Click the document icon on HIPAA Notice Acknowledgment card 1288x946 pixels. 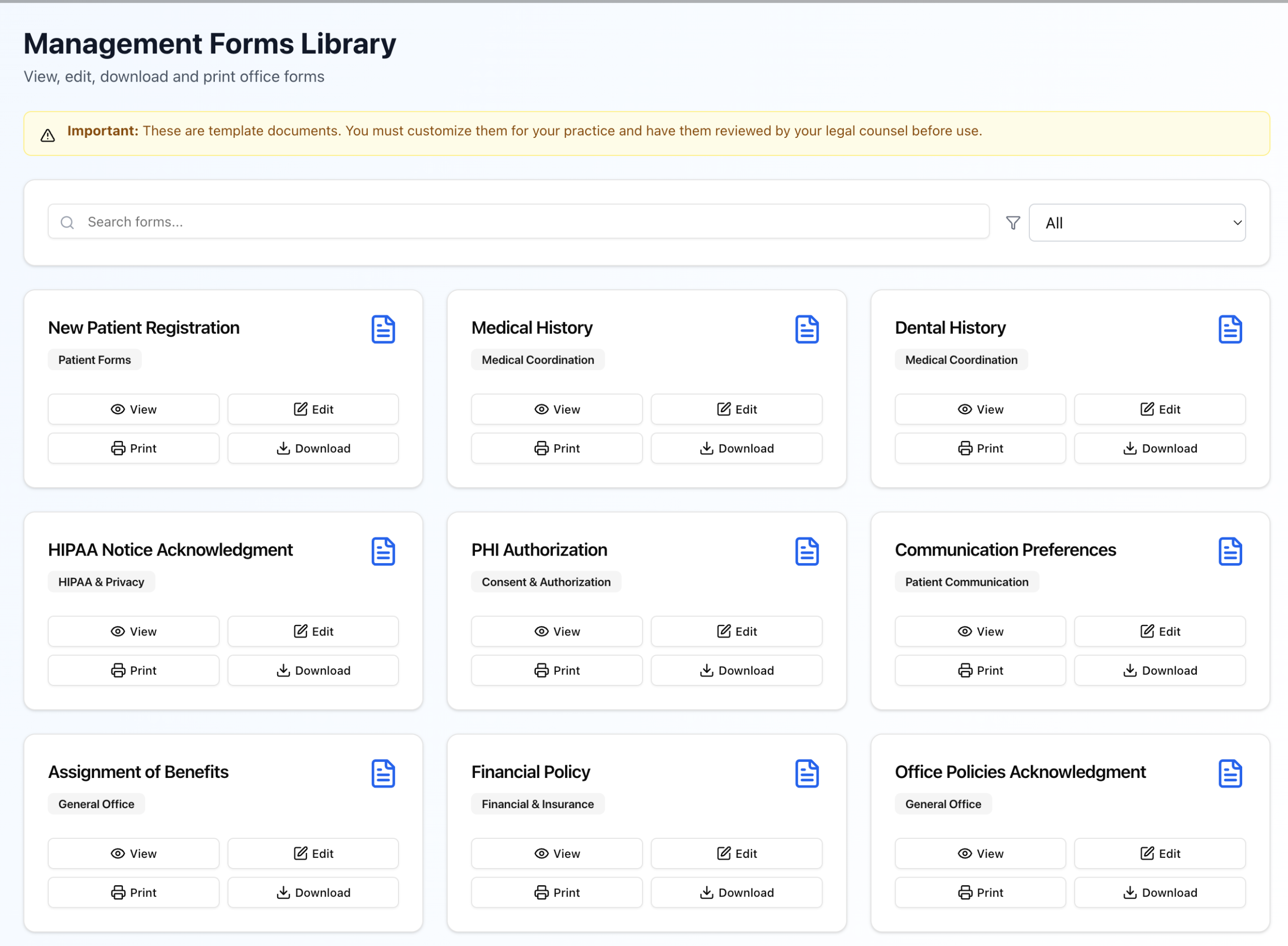click(383, 551)
